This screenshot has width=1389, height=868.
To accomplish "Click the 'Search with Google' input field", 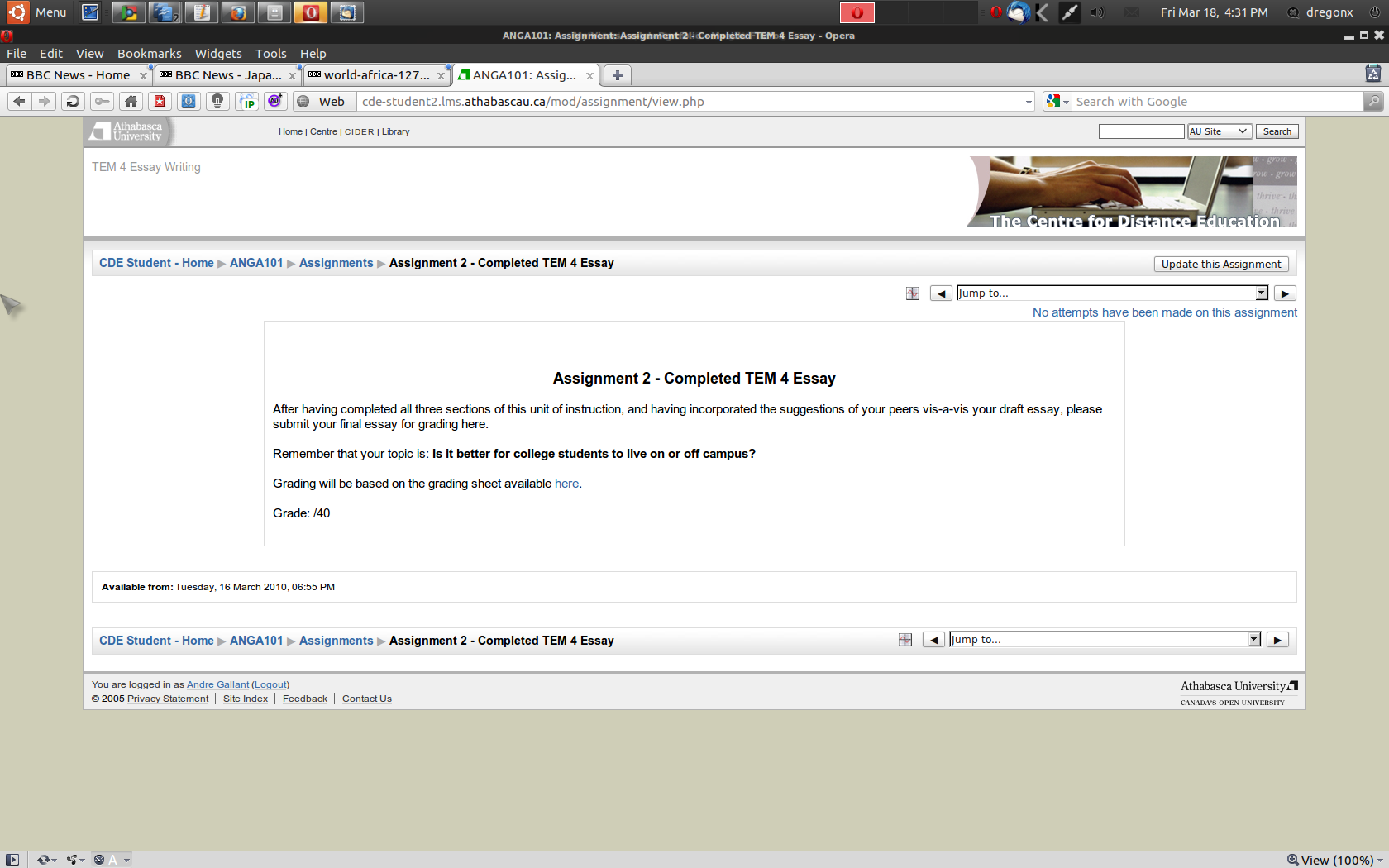I will pyautogui.click(x=1215, y=102).
